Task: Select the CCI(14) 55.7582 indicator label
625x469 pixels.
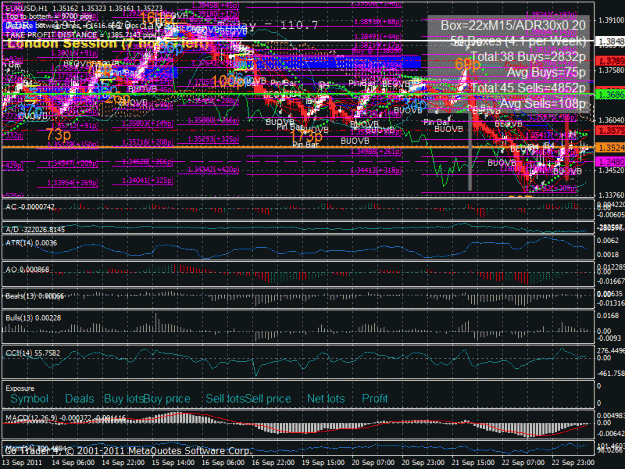Action: point(33,353)
